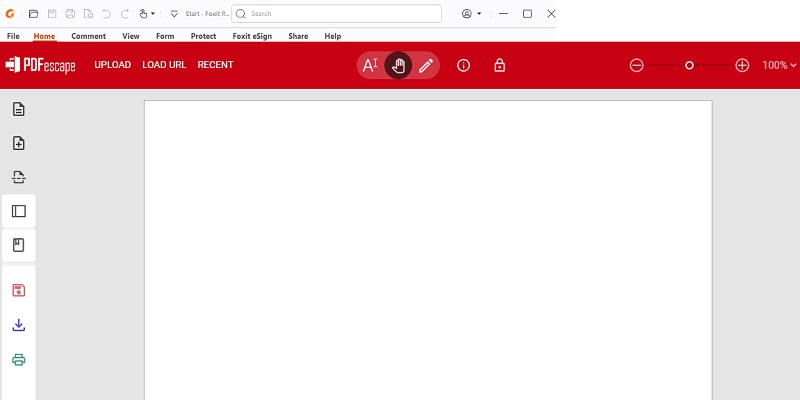The image size is (800, 400).
Task: Click the Print icon in Foxit quick toolbar
Action: tap(70, 14)
